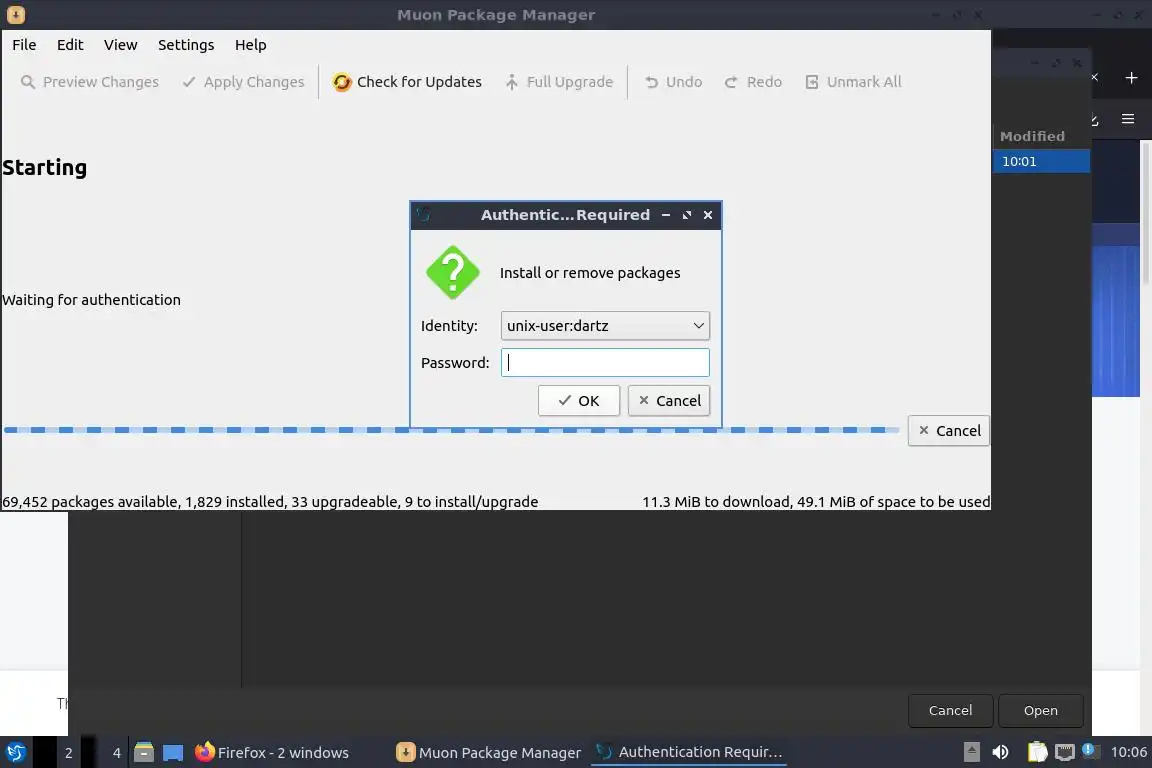Click the removable media eject tray icon

pyautogui.click(x=971, y=752)
